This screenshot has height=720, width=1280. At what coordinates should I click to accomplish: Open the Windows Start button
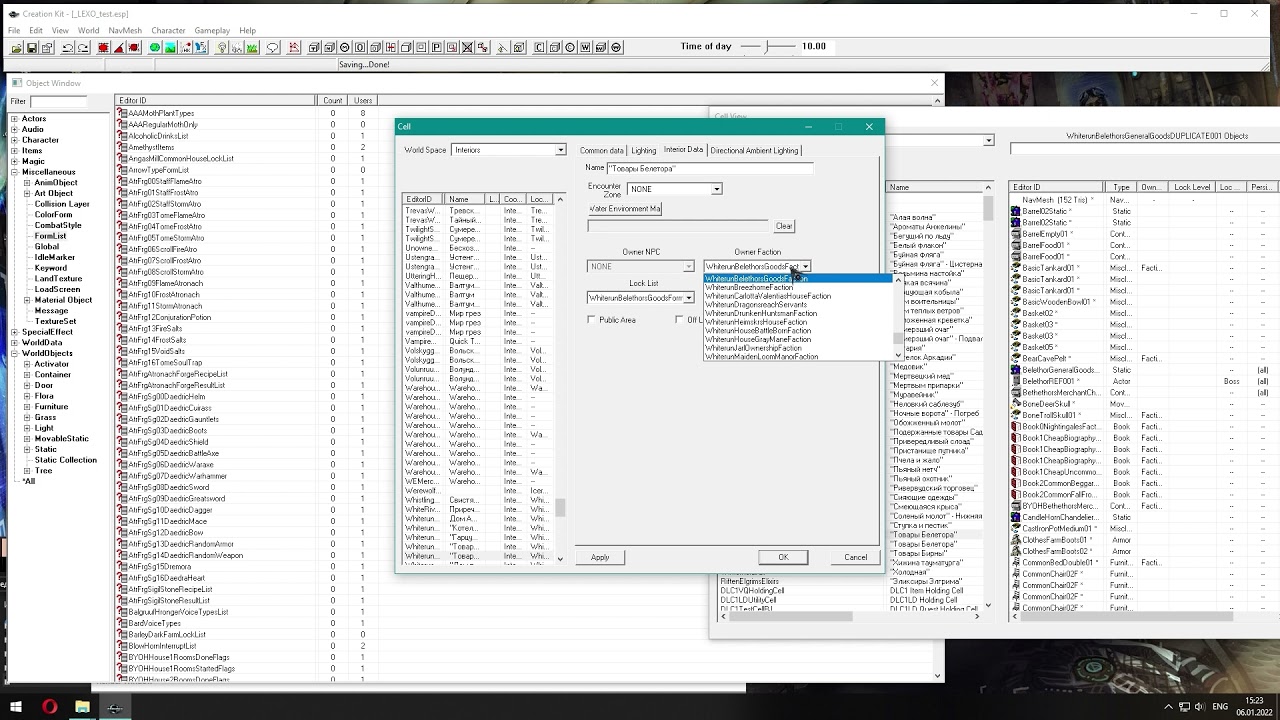pos(16,707)
